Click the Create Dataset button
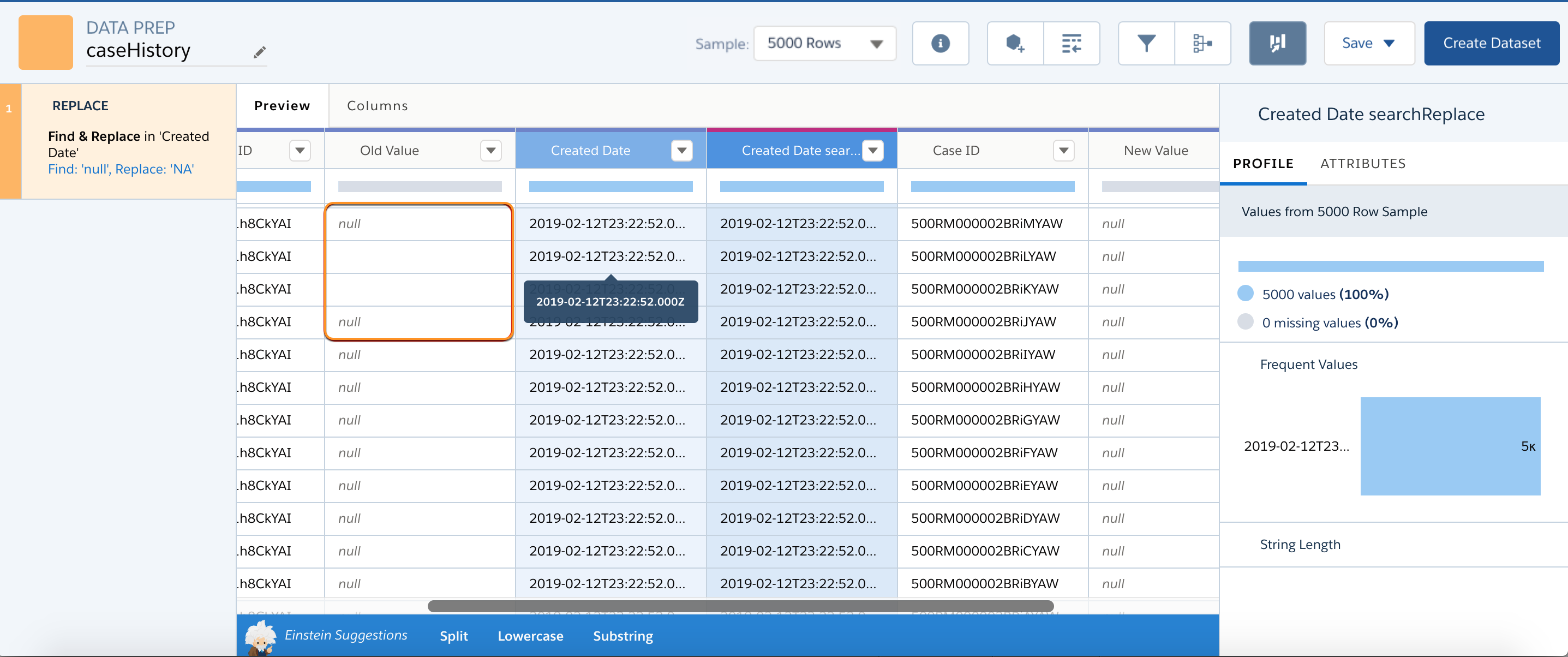The image size is (1568, 657). point(1491,43)
